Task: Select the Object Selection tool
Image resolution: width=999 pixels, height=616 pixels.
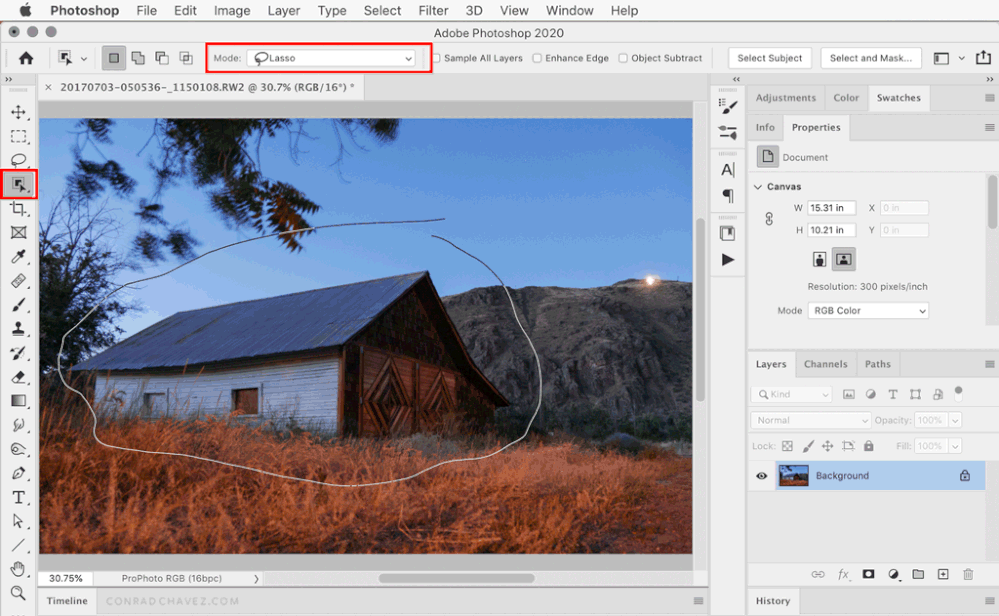Action: pyautogui.click(x=18, y=185)
